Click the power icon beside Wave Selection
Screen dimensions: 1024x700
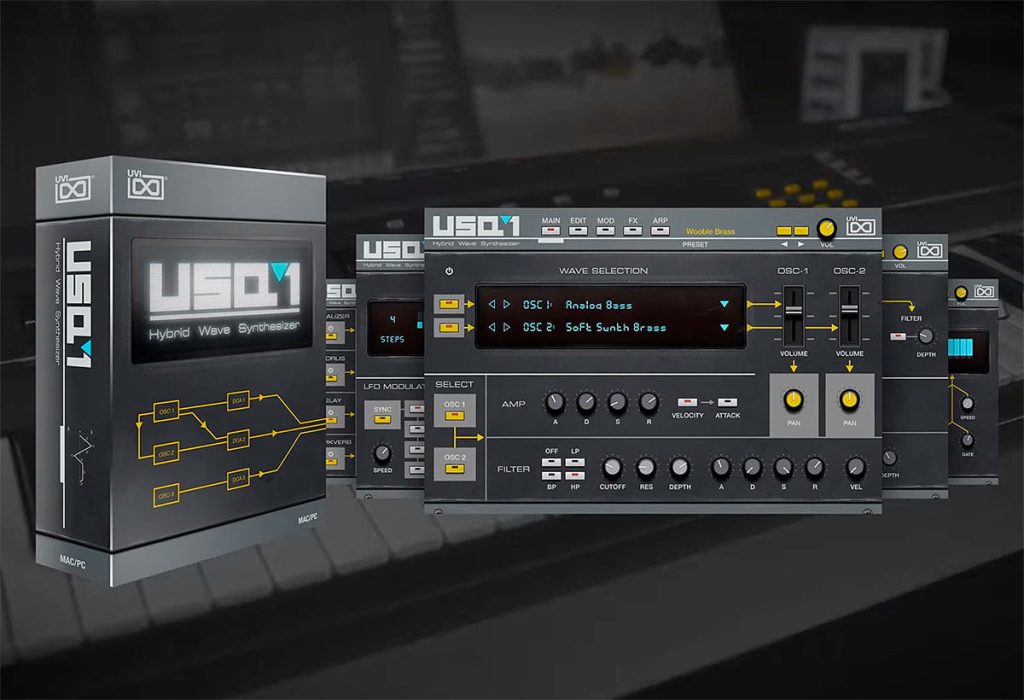(x=449, y=271)
